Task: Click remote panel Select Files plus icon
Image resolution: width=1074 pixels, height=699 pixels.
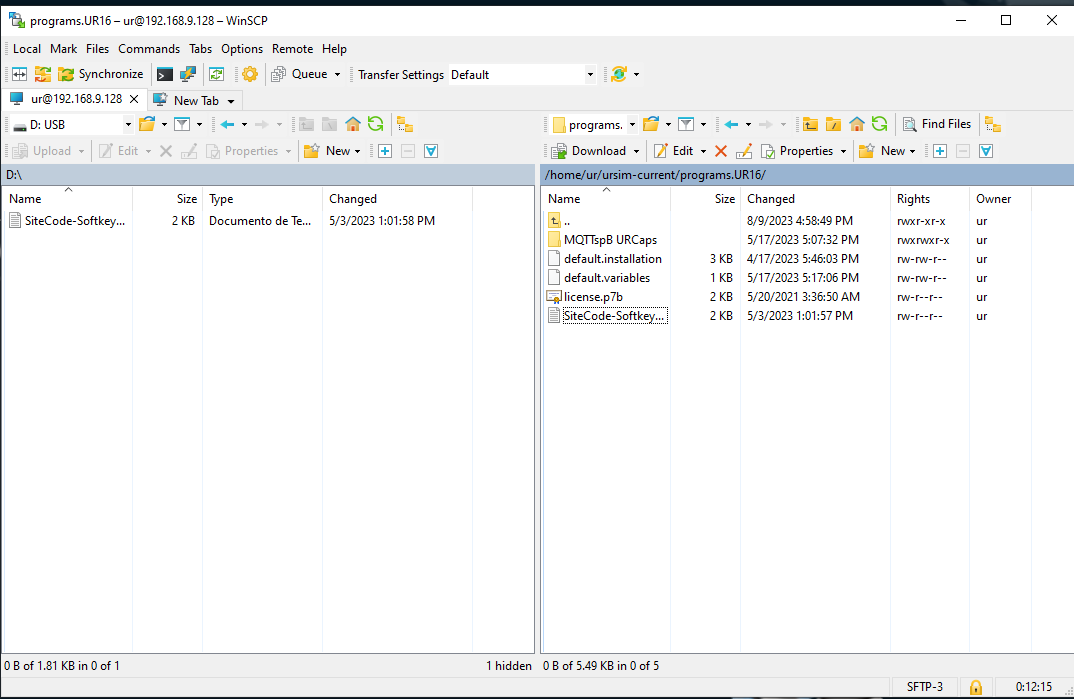Action: 940,151
